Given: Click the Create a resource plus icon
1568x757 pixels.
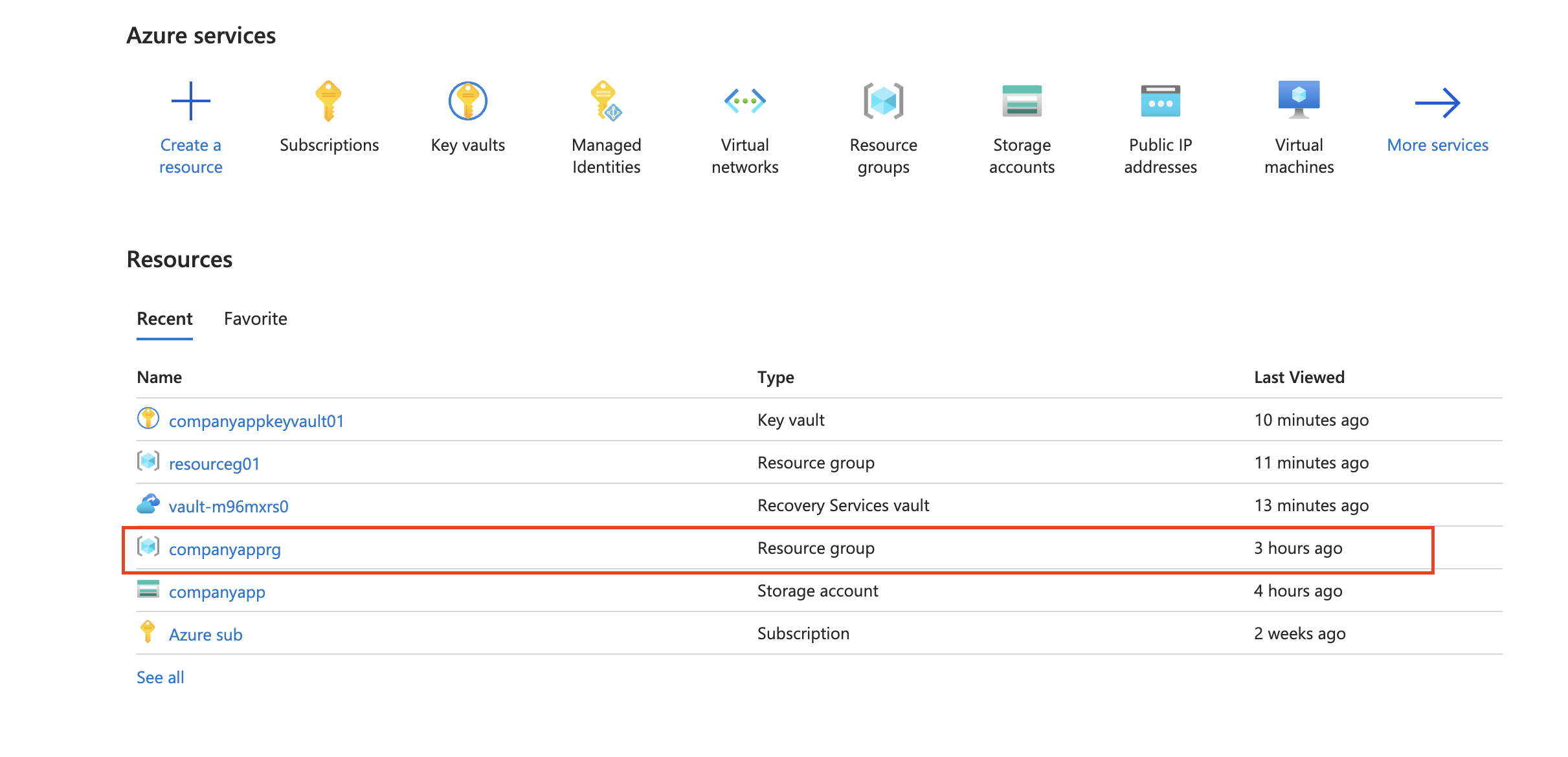Looking at the screenshot, I should pyautogui.click(x=191, y=101).
